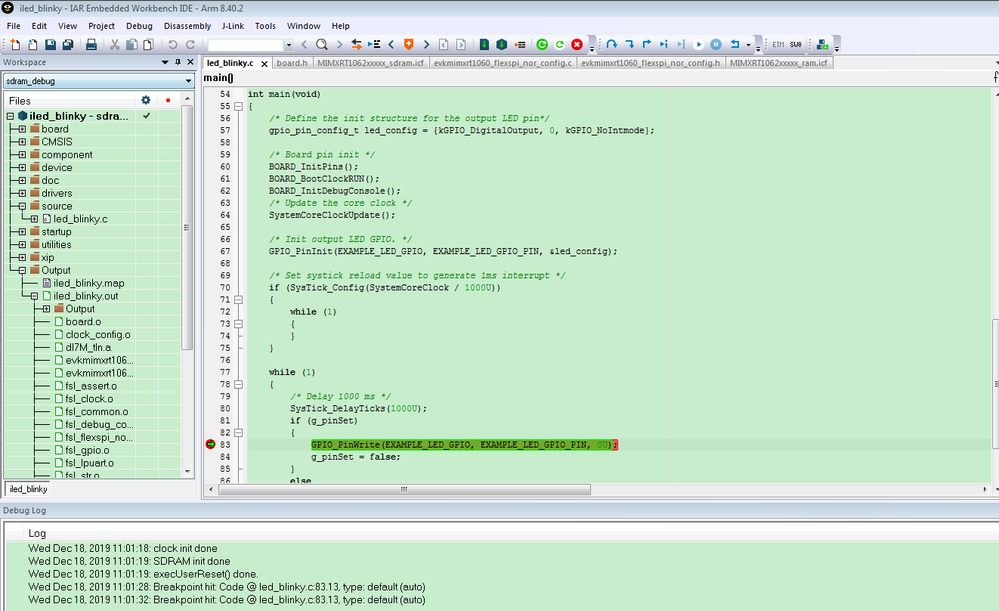Click the editor horizontal scrollbar thumb
999x611 pixels.
pos(404,489)
